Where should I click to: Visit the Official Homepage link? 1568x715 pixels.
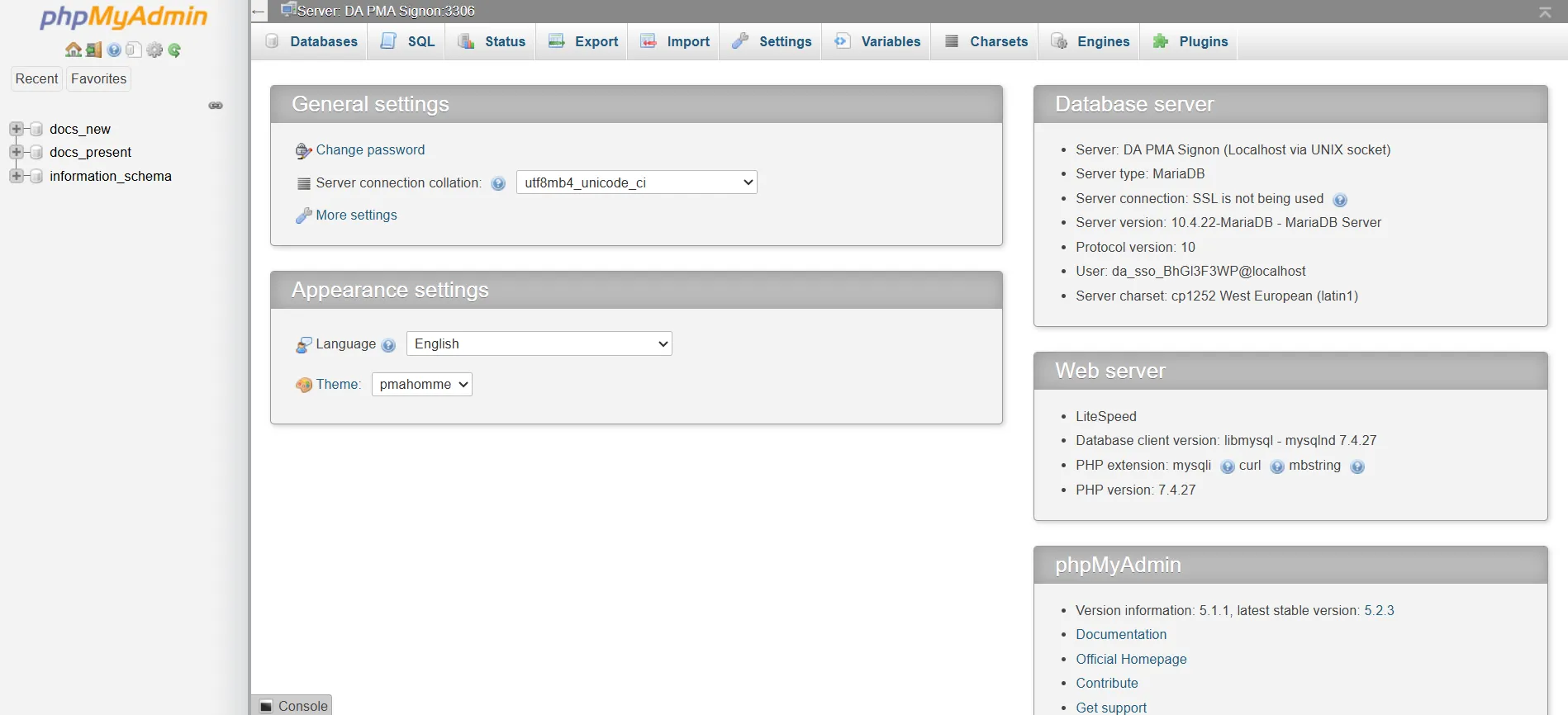[1131, 660]
